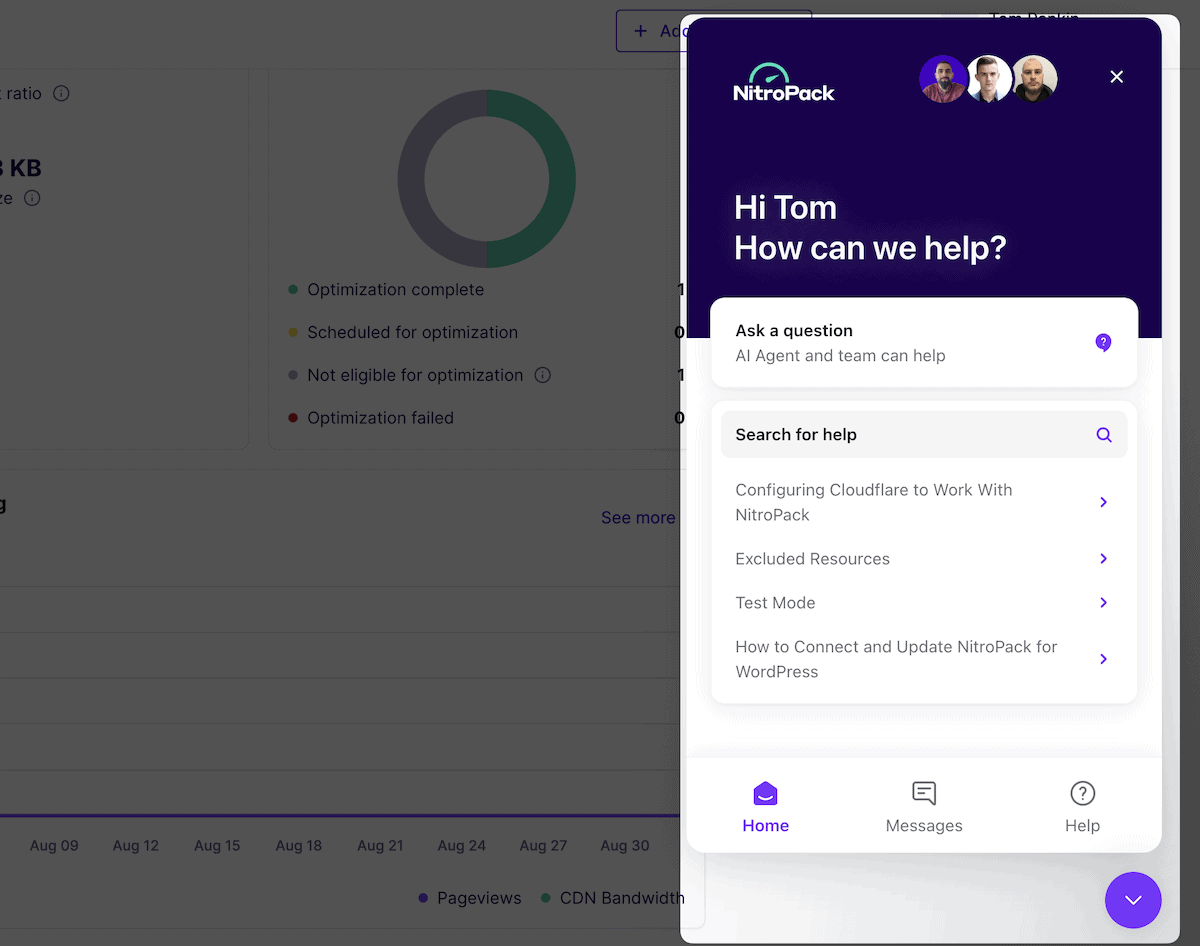Click the middle support agent avatar

pos(989,79)
